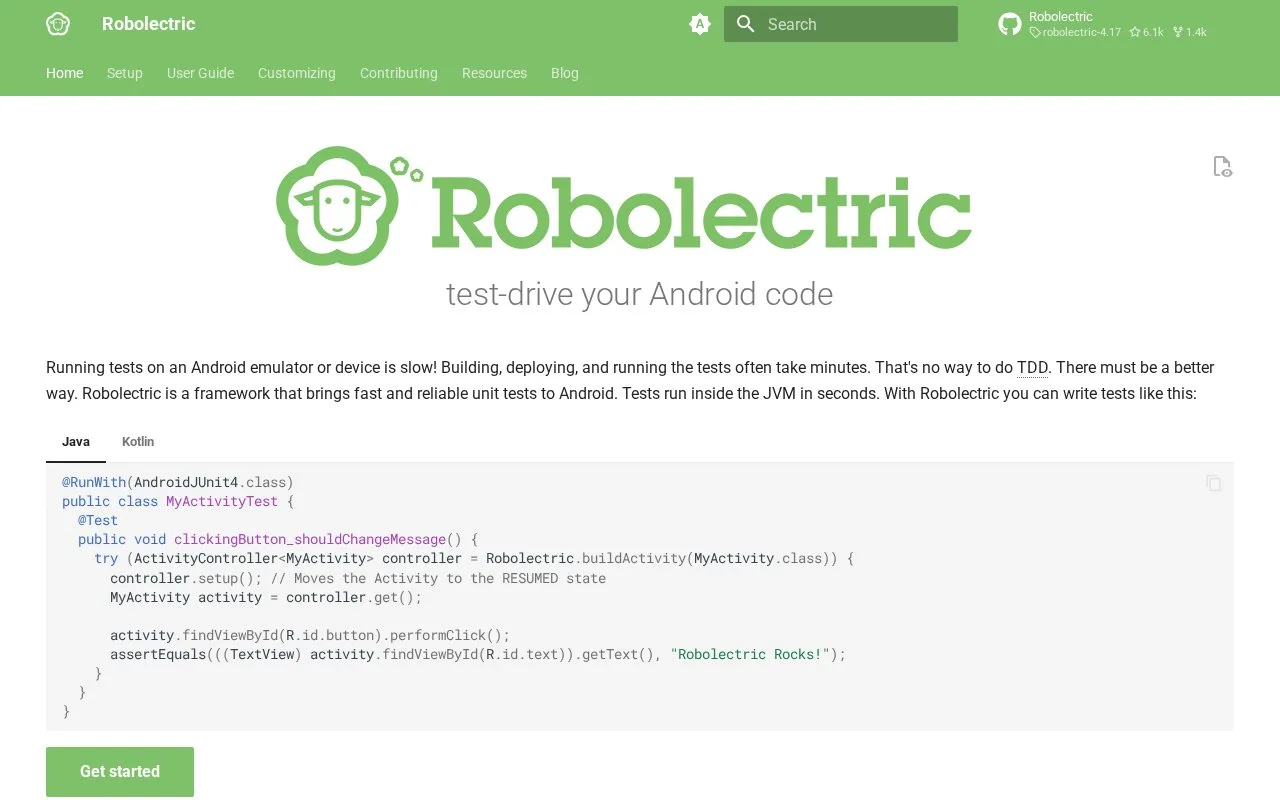1280x800 pixels.
Task: Focus the Search input field
Action: [x=841, y=24]
